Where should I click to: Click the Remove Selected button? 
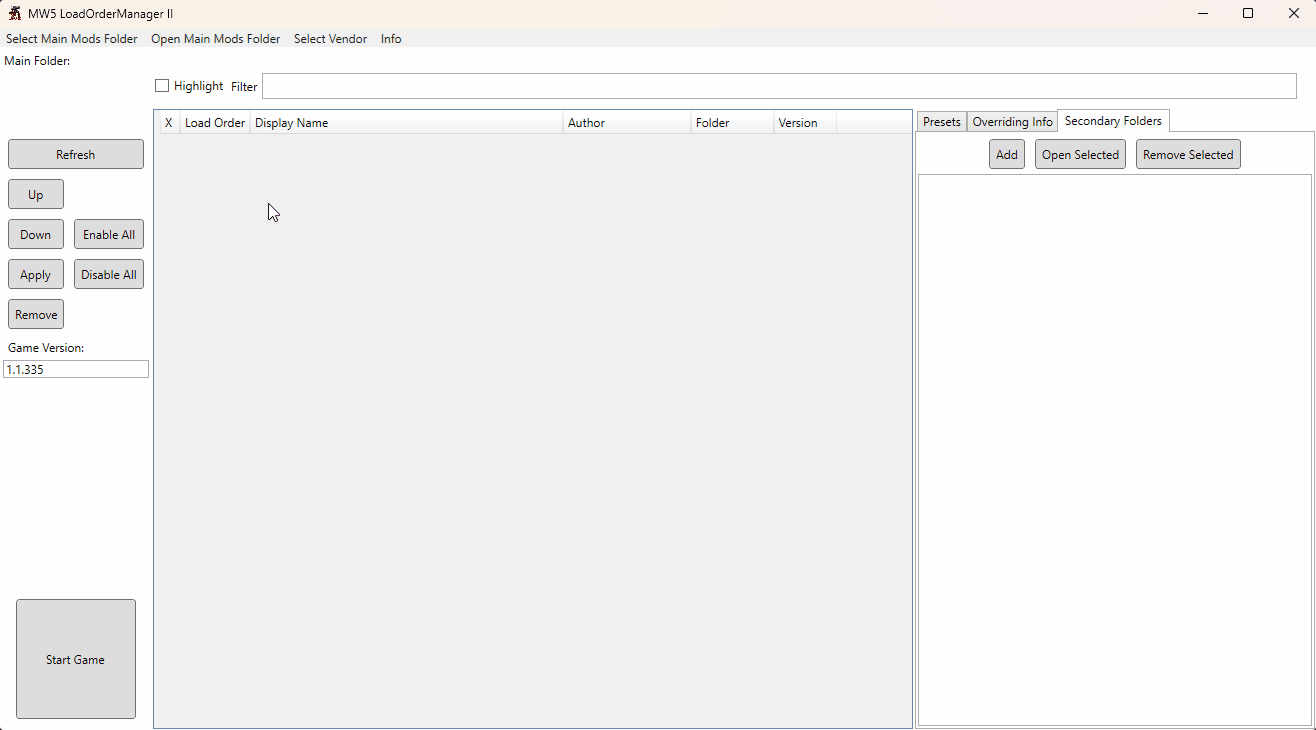[1188, 154]
